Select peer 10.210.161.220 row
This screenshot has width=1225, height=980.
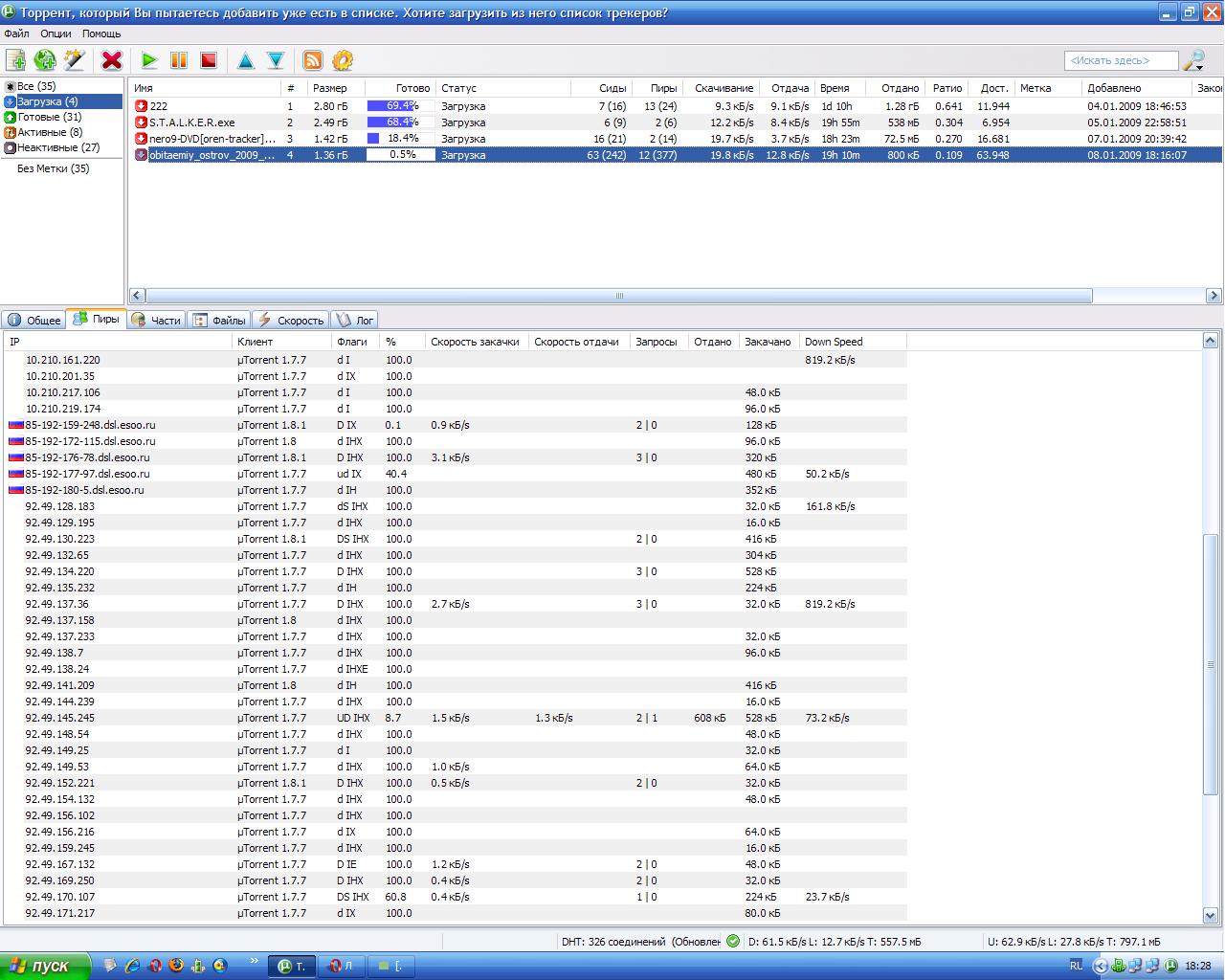click(x=457, y=360)
